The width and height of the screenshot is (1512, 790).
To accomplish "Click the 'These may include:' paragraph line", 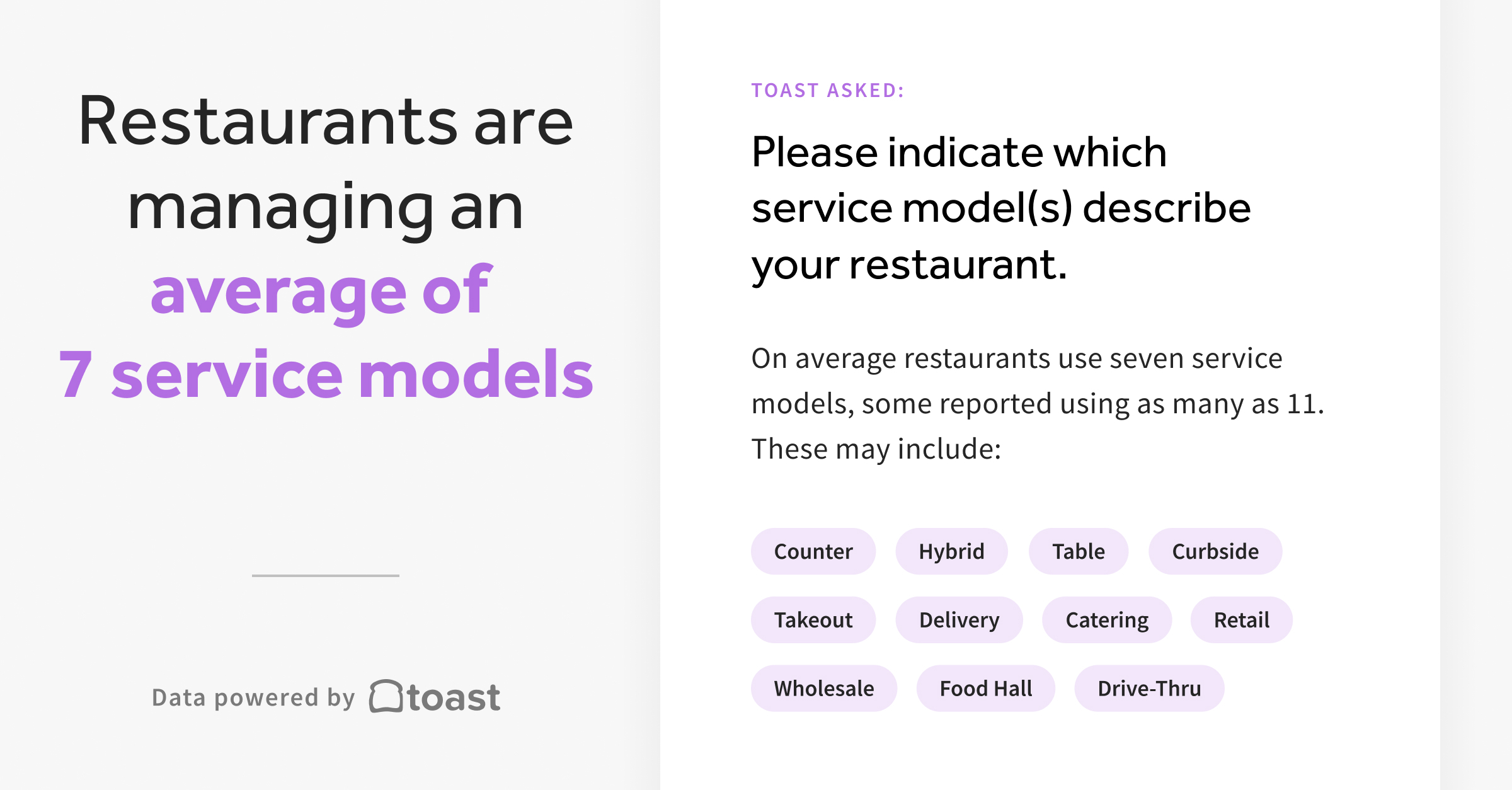I will pyautogui.click(x=876, y=449).
